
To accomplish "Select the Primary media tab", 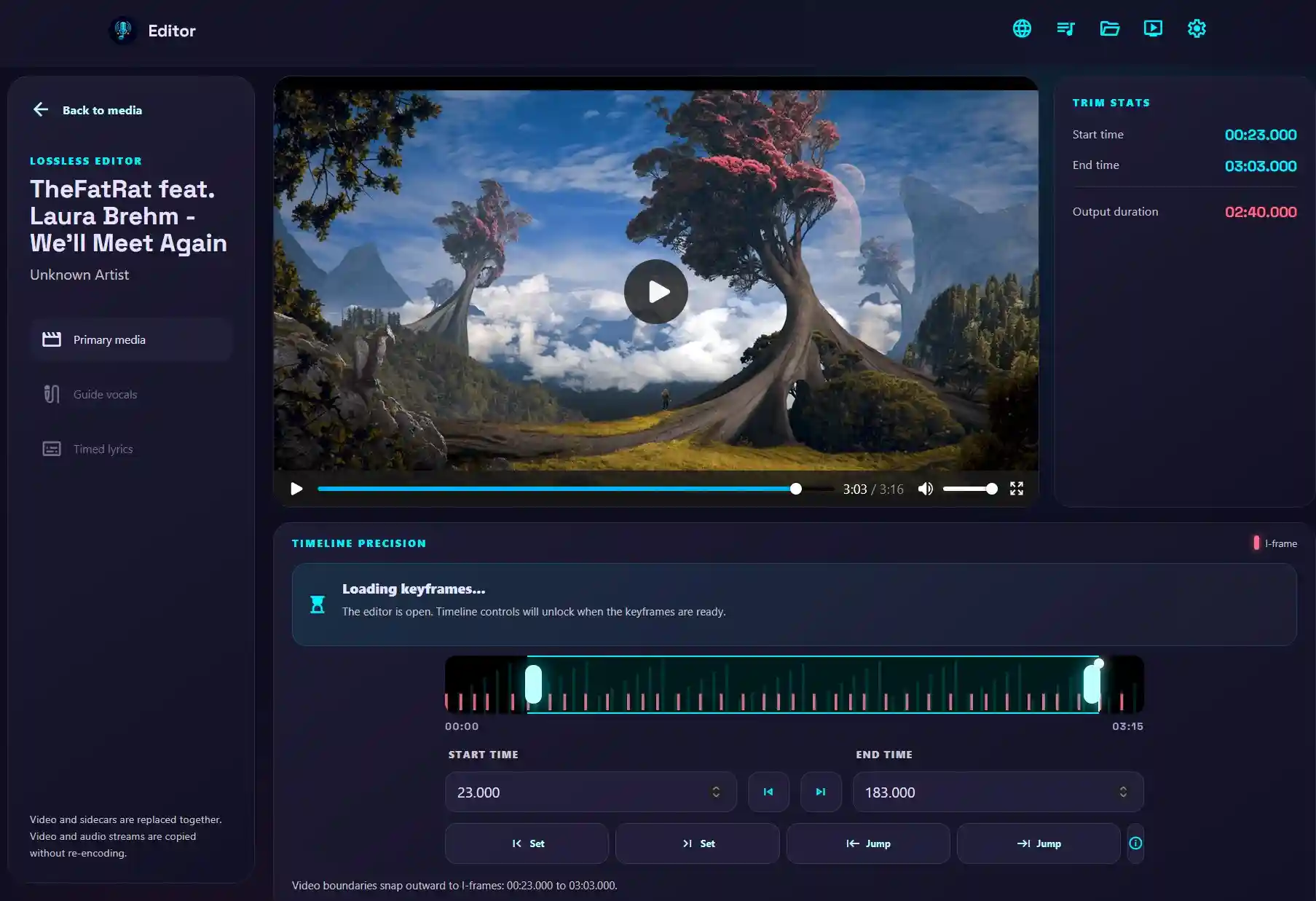I will click(131, 339).
